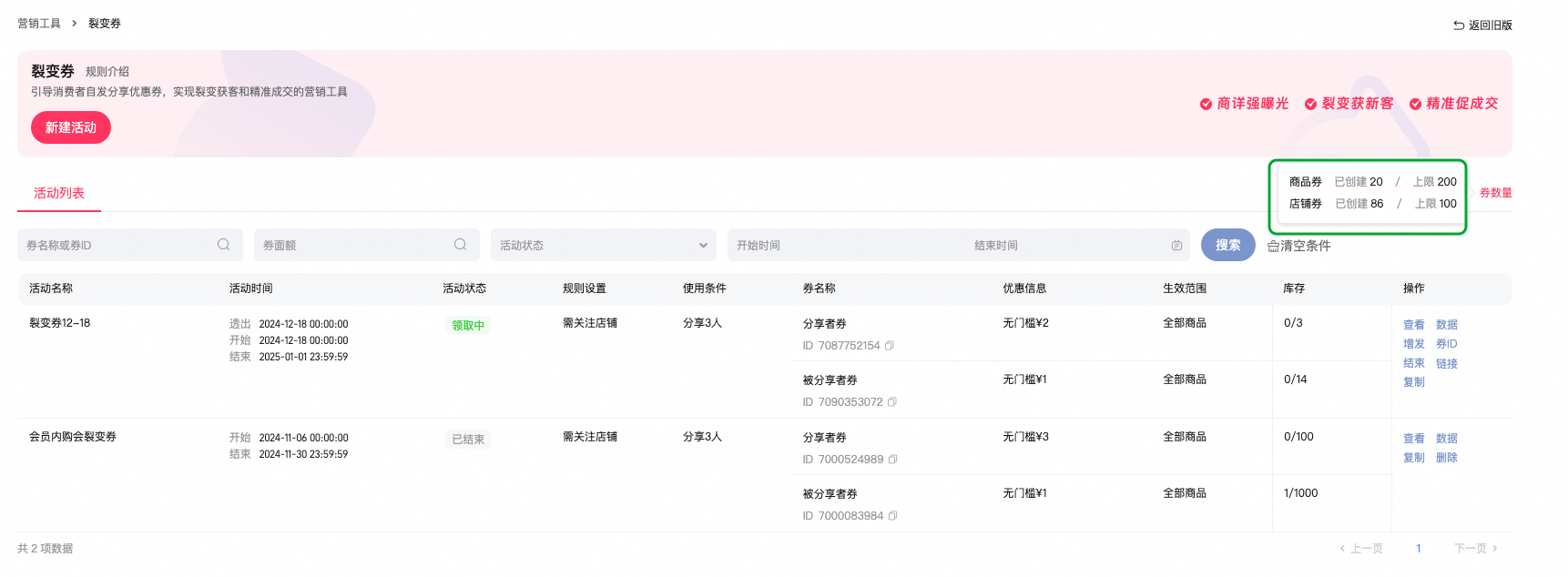Go to 上一页 in pagination

1361,549
